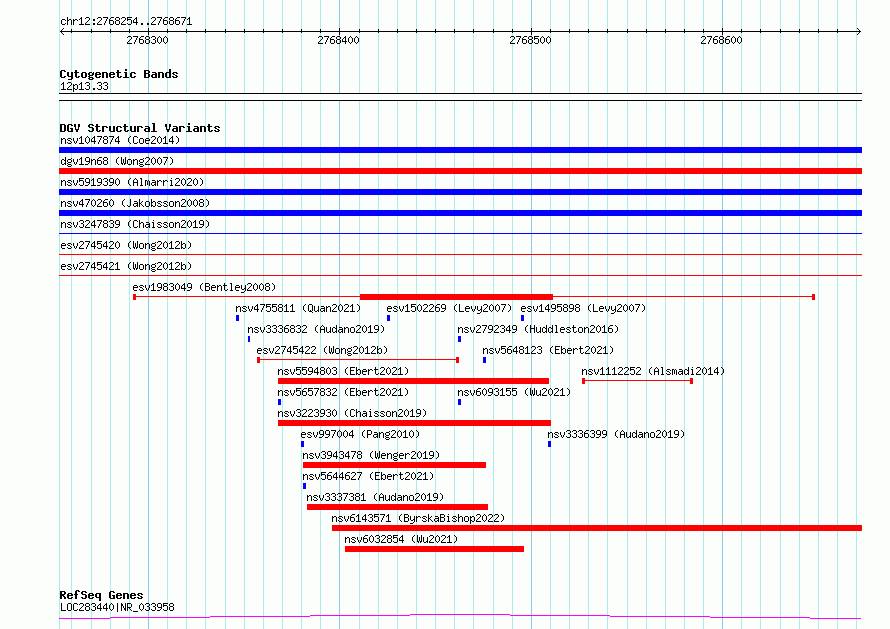Click nsv3943478 (Wenger2019) label
This screenshot has width=890, height=629.
click(x=371, y=455)
